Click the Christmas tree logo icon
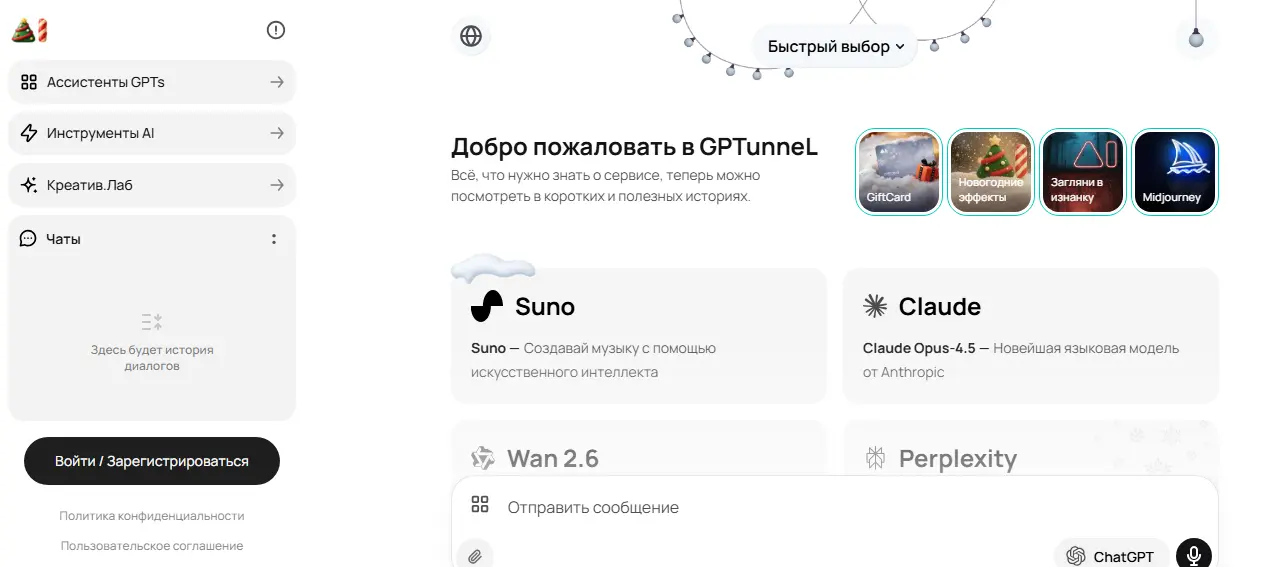Image resolution: width=1271 pixels, height=567 pixels. 29,30
